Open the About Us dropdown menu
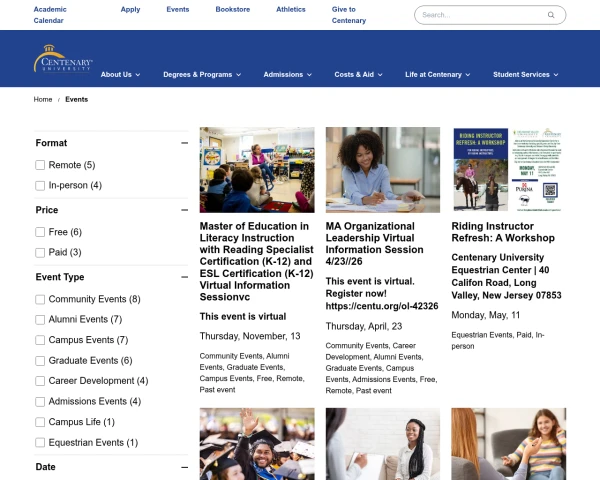Screen dimensions: 600x480 tap(120, 75)
